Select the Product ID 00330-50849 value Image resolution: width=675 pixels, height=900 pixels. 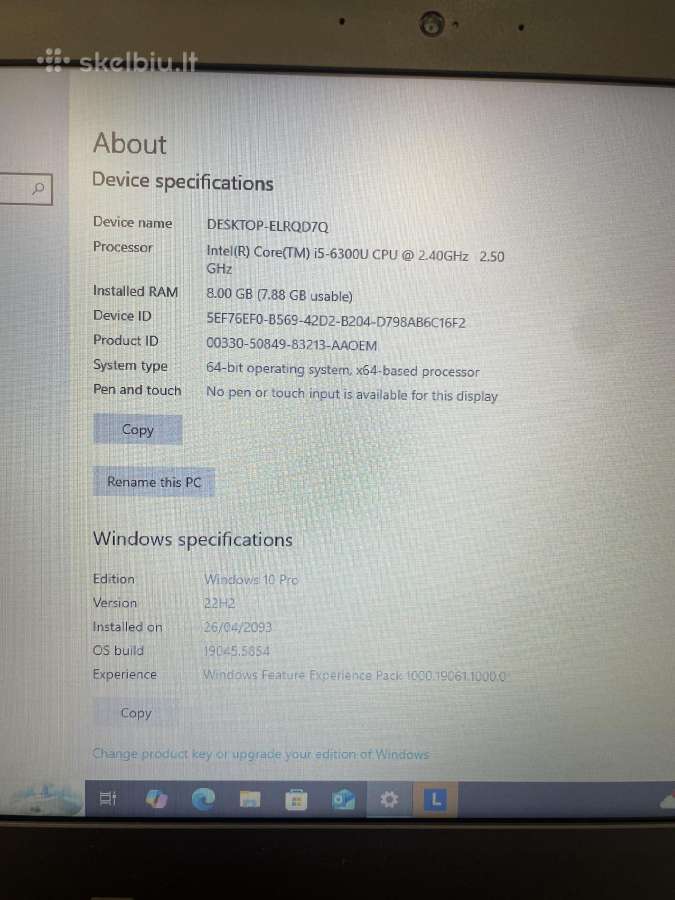(x=292, y=344)
